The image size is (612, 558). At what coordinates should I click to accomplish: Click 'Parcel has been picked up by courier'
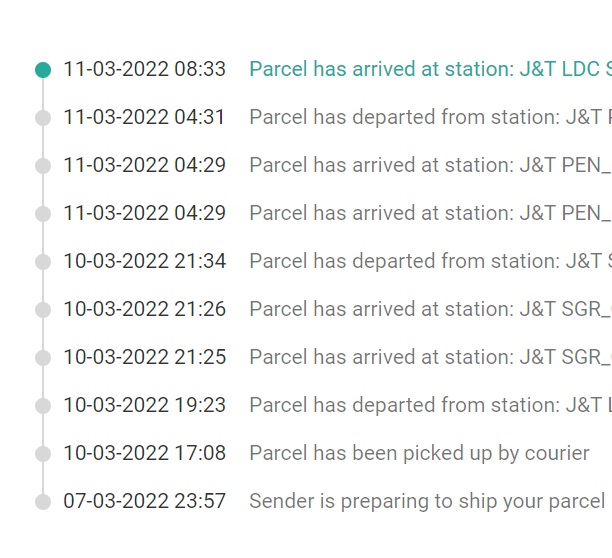419,453
